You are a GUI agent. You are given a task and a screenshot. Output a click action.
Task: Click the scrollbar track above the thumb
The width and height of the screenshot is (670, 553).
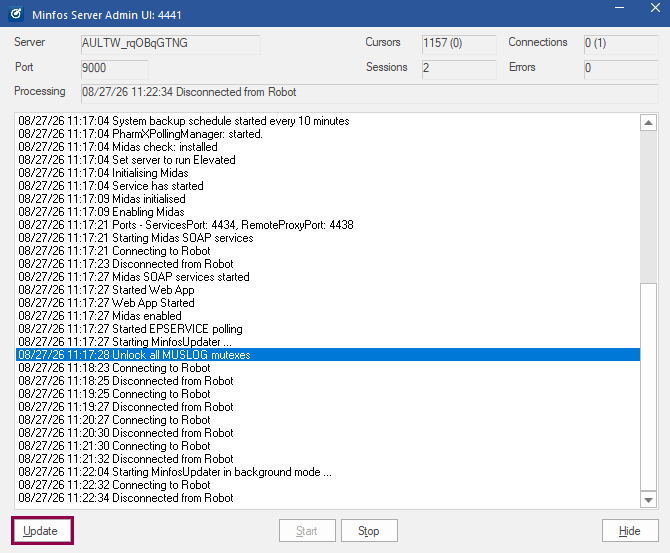[x=648, y=207]
